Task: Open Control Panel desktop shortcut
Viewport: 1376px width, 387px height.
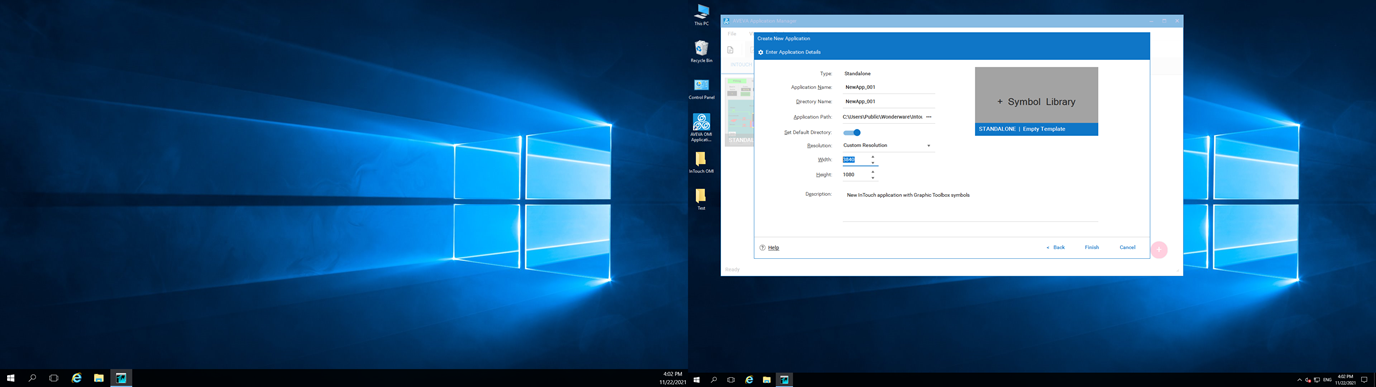Action: [x=701, y=89]
